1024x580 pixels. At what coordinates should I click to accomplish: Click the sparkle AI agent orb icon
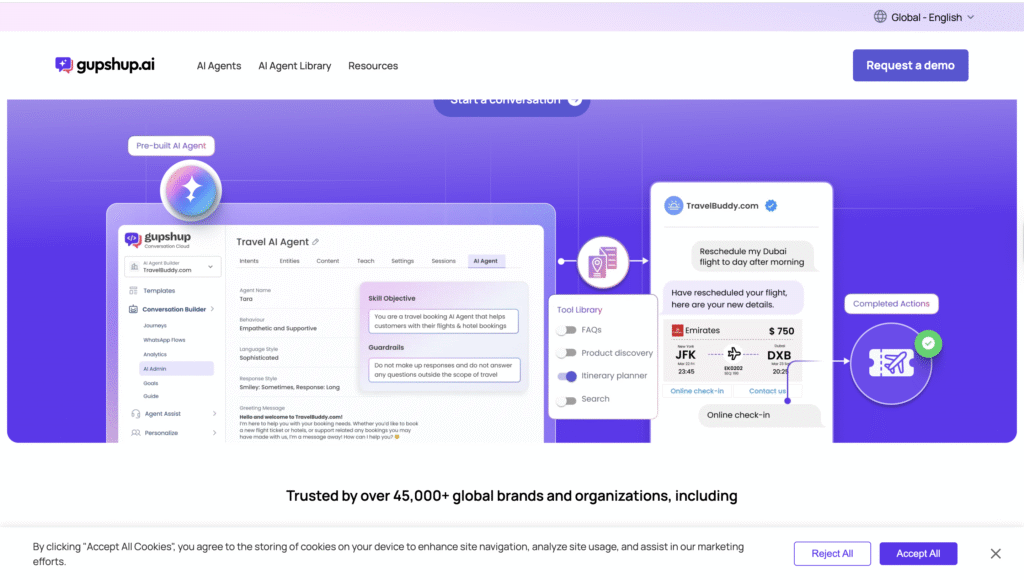point(191,191)
